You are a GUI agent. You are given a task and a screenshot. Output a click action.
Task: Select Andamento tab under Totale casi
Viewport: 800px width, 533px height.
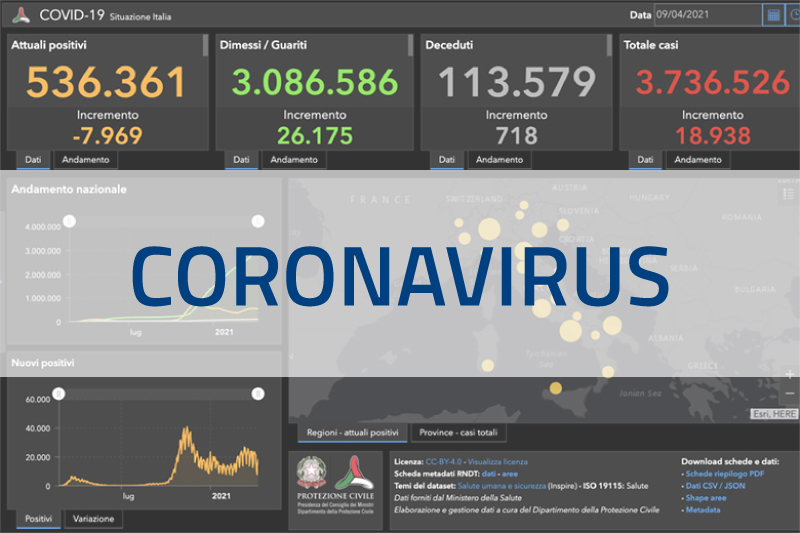tap(698, 160)
